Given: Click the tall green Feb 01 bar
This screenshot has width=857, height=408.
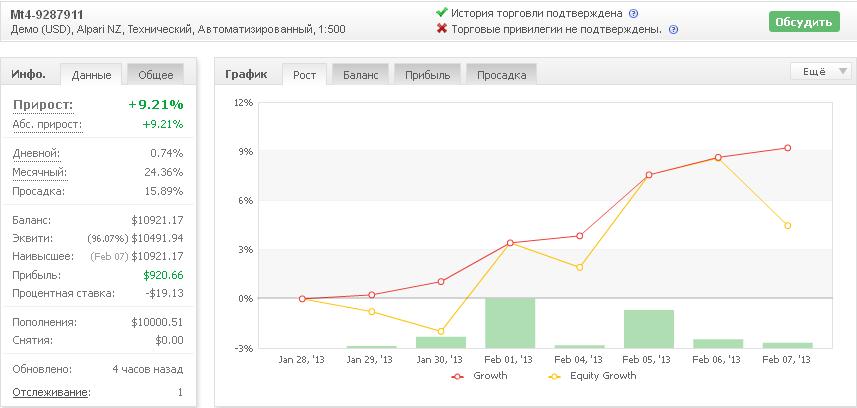Looking at the screenshot, I should tap(510, 323).
